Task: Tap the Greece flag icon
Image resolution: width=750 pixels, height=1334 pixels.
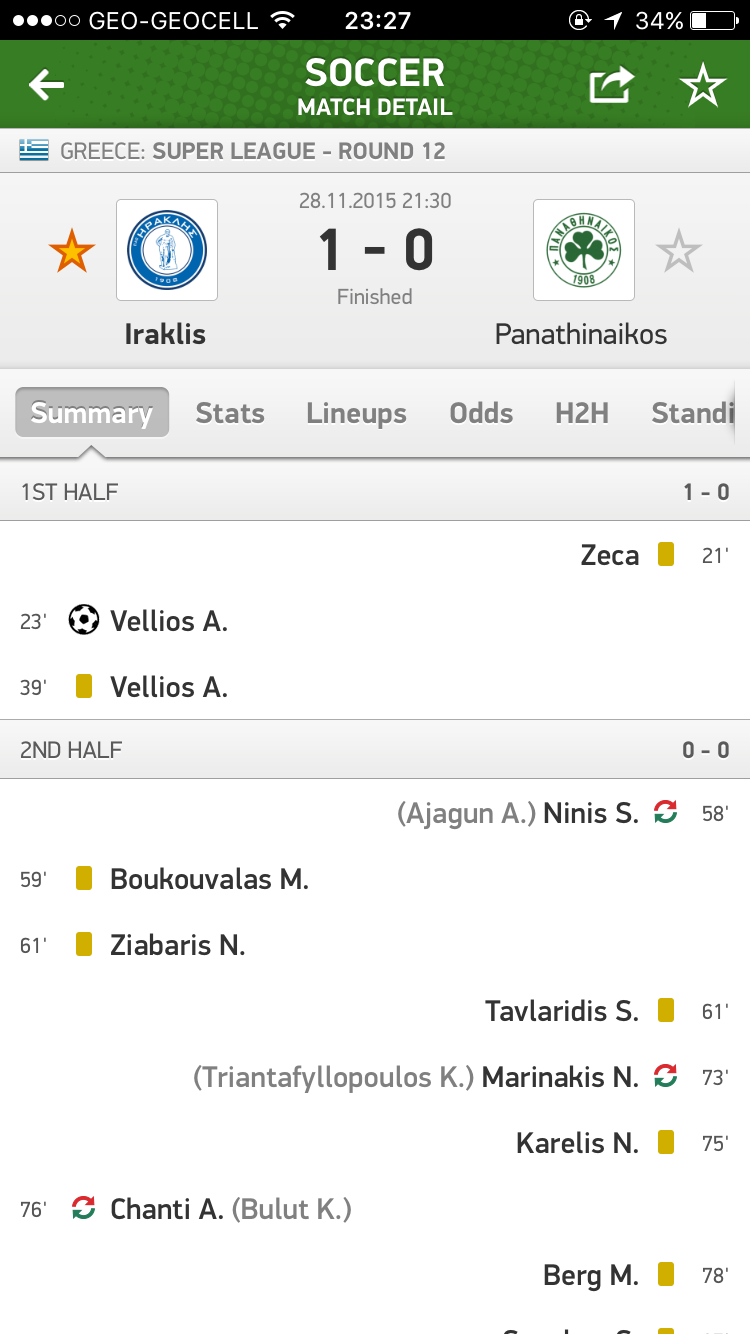Action: pos(34,151)
